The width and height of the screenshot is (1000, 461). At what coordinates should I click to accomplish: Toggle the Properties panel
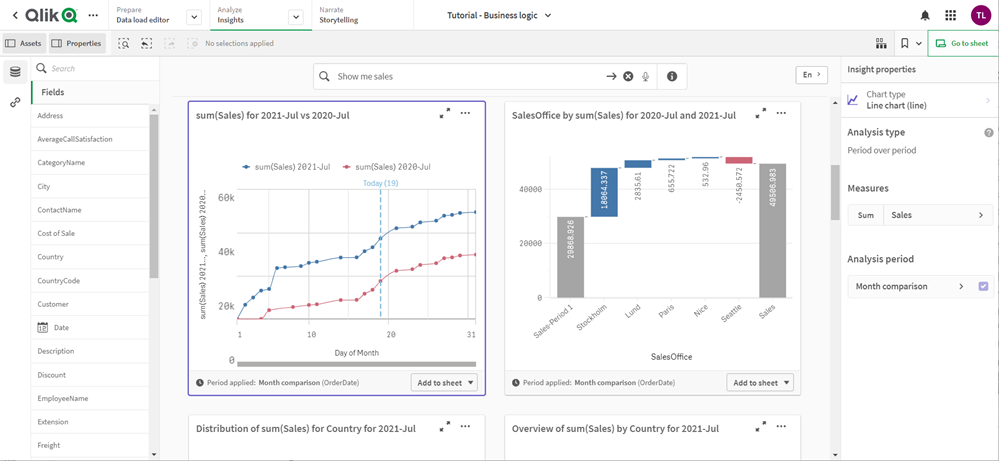[77, 44]
